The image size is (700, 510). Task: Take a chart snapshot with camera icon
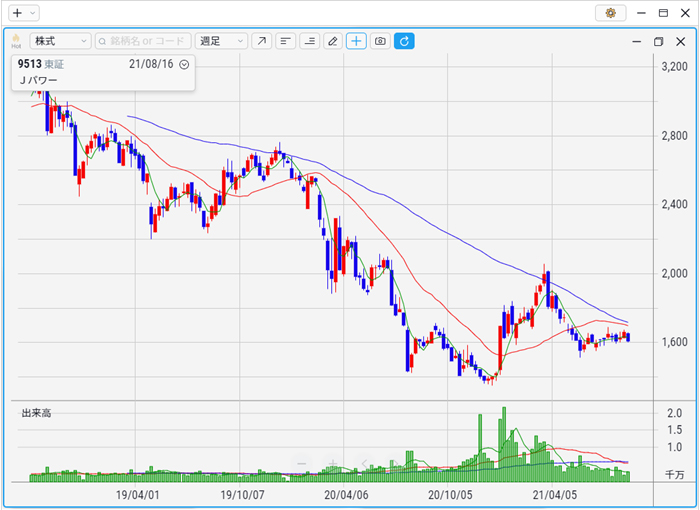(380, 41)
